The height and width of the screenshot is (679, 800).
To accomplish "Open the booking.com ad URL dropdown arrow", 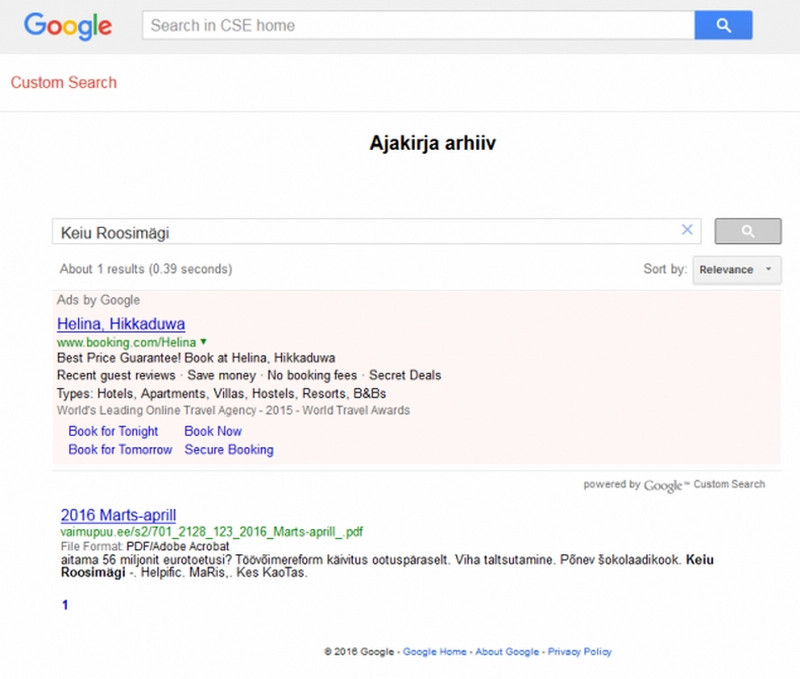I will pyautogui.click(x=204, y=341).
